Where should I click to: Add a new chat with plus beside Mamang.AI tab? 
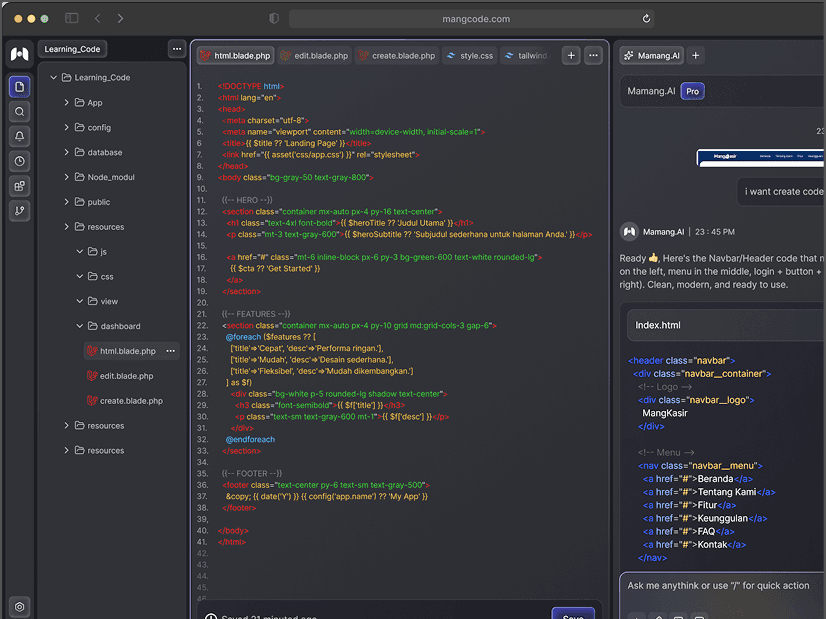click(695, 55)
